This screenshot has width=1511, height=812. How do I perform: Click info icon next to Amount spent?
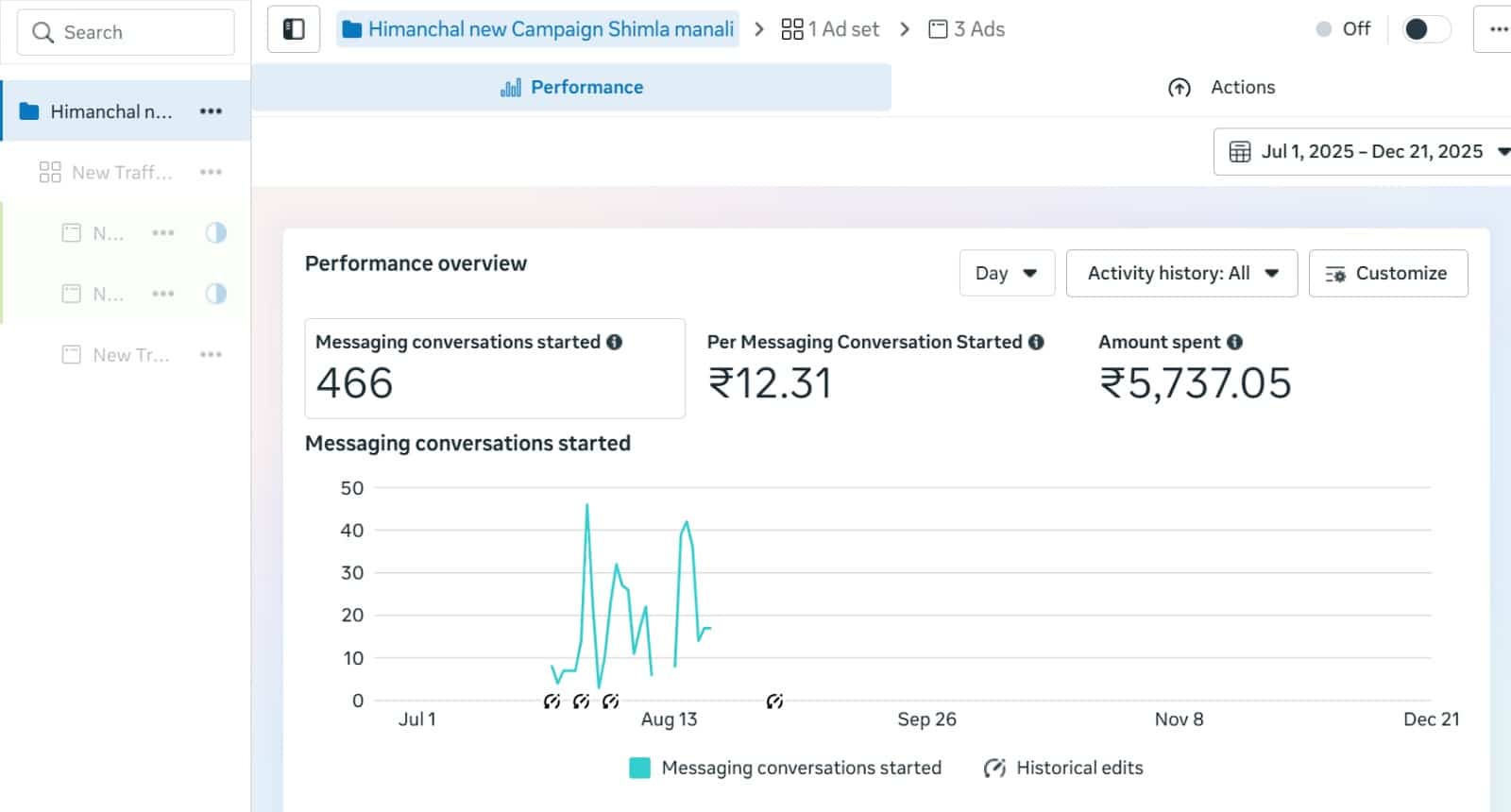[x=1234, y=342]
